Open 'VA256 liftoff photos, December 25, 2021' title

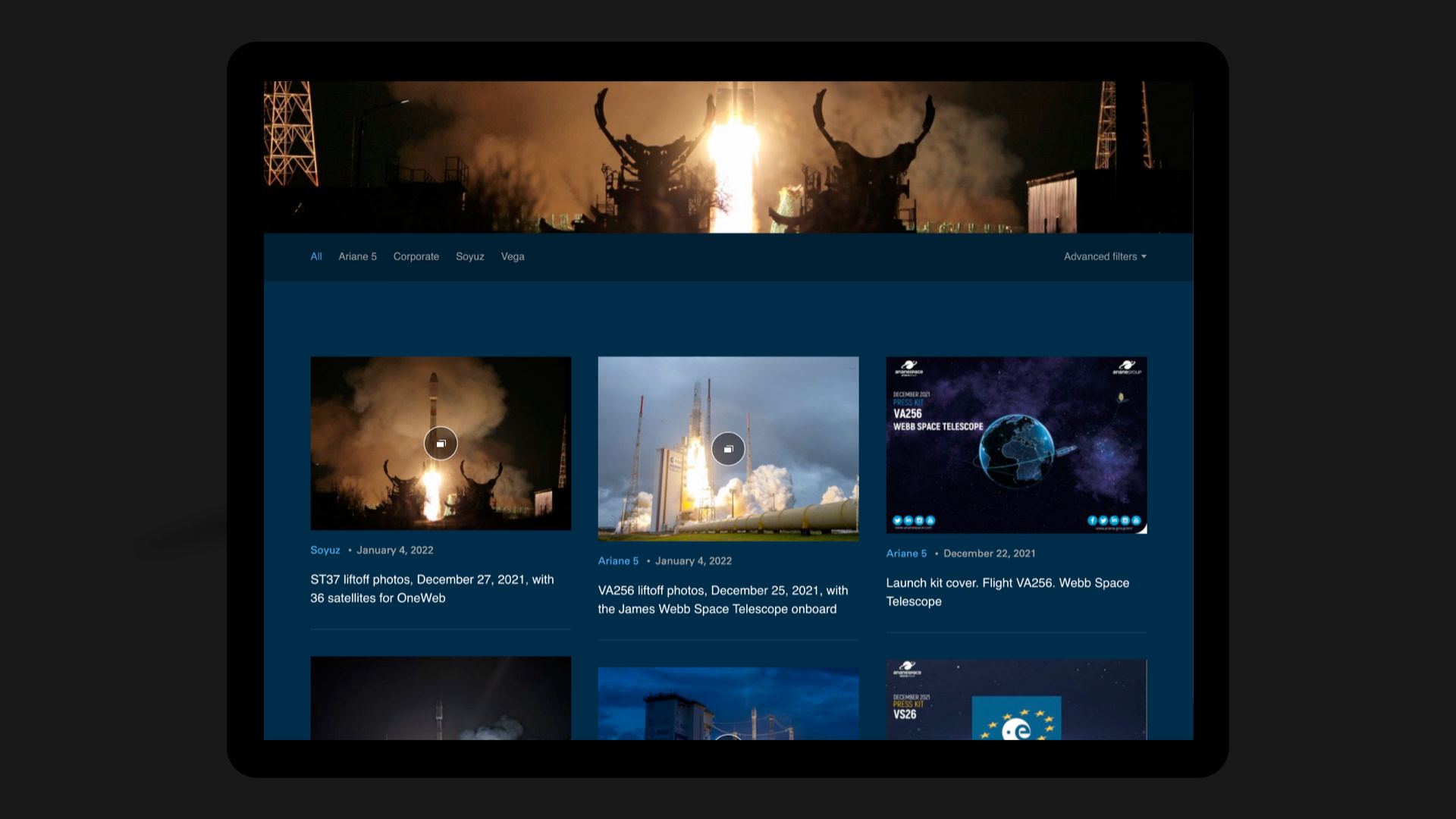723,599
